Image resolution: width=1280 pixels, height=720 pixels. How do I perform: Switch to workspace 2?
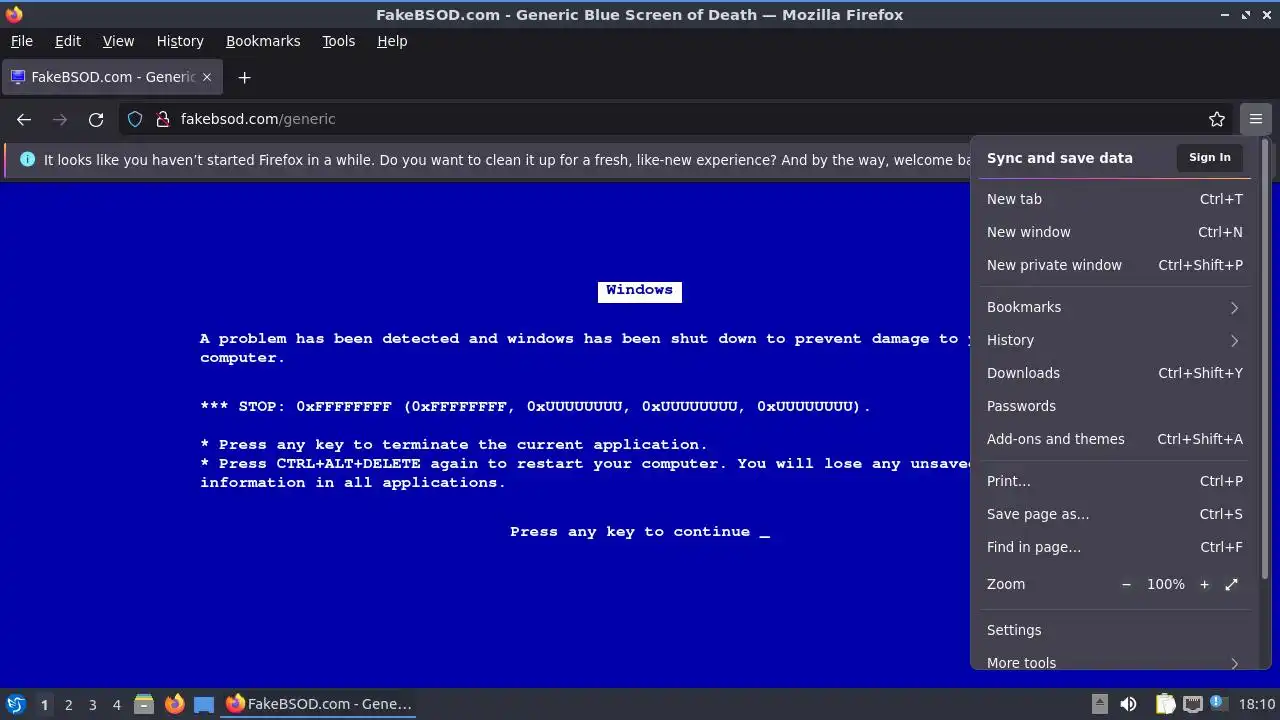point(68,704)
